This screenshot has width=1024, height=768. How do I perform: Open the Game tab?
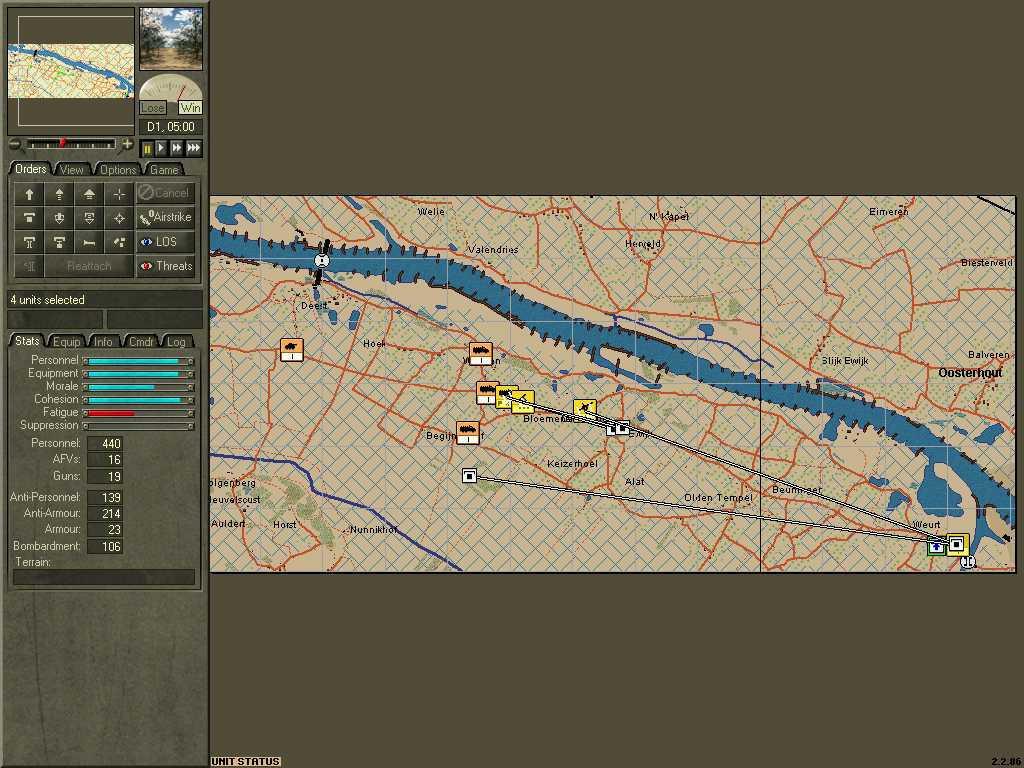[163, 170]
